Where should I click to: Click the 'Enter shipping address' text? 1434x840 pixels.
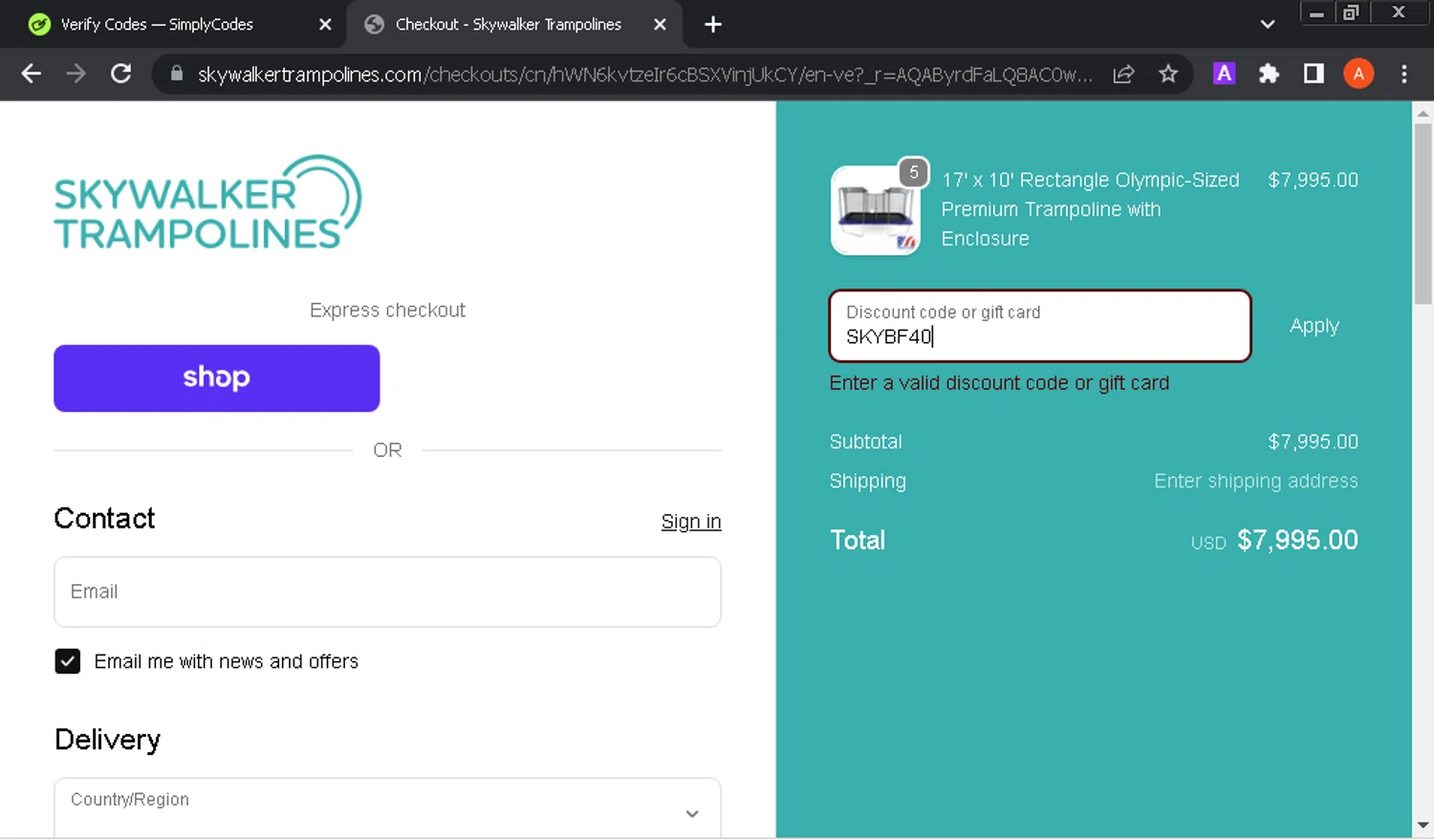click(x=1256, y=482)
